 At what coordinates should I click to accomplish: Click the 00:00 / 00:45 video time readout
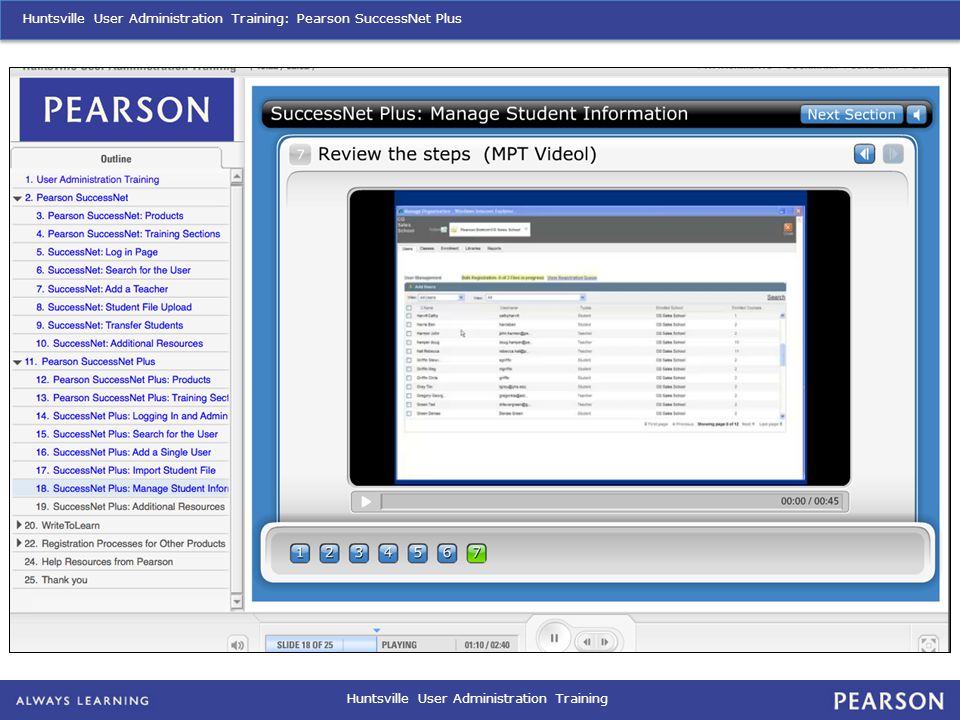coord(809,501)
